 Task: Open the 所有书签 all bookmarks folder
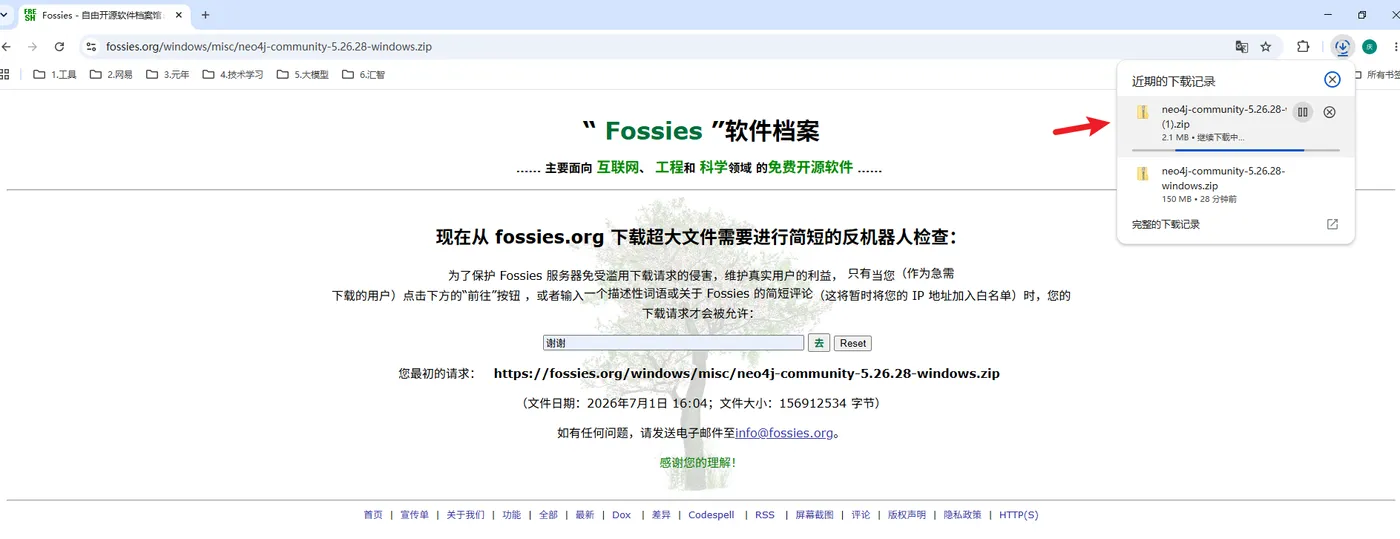1376,74
